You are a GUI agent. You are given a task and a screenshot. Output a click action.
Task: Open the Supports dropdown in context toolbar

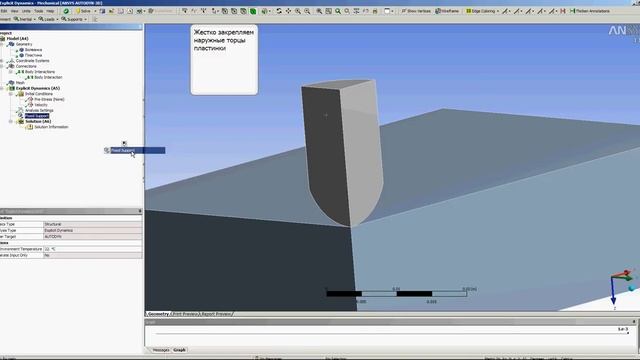(x=74, y=19)
